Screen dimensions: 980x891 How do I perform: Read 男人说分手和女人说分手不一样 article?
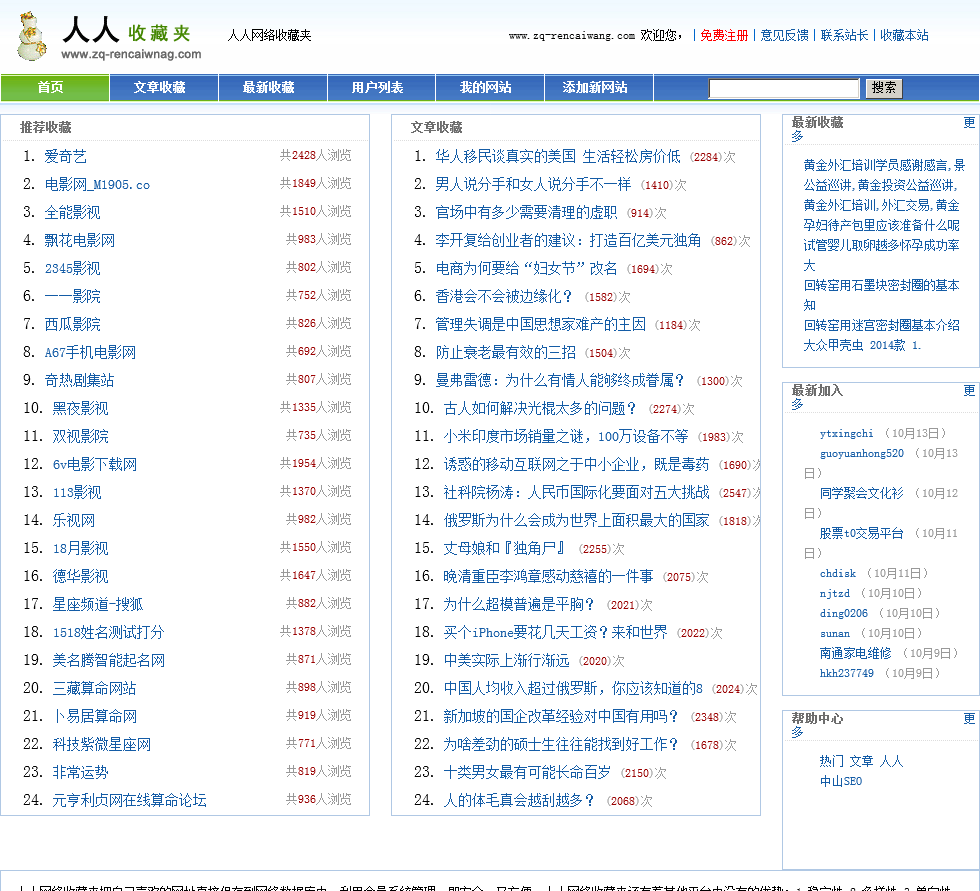[x=533, y=184]
